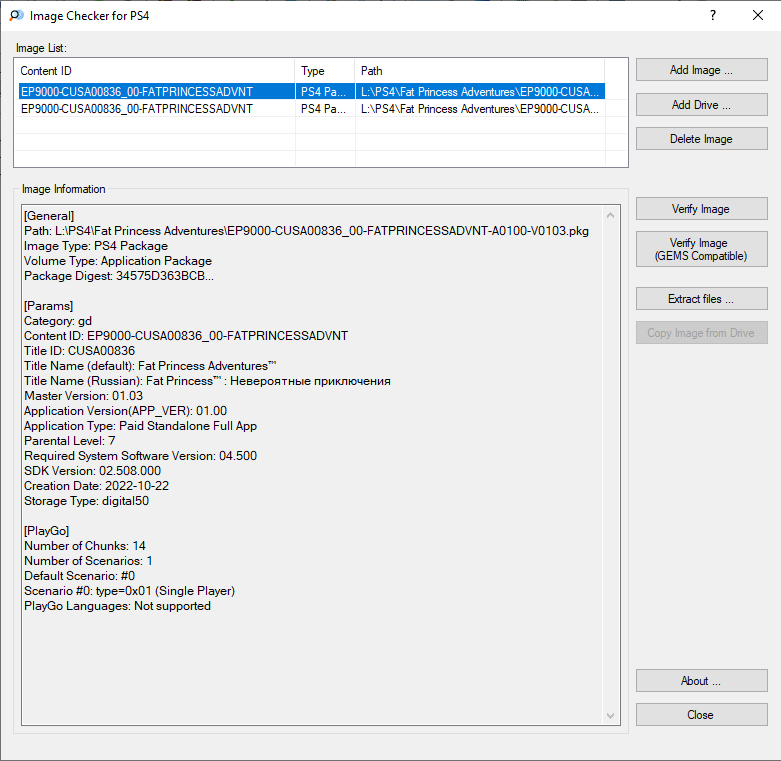Click the scroll down arrow in Image Information
Image resolution: width=781 pixels, height=761 pixels.
pyautogui.click(x=610, y=716)
